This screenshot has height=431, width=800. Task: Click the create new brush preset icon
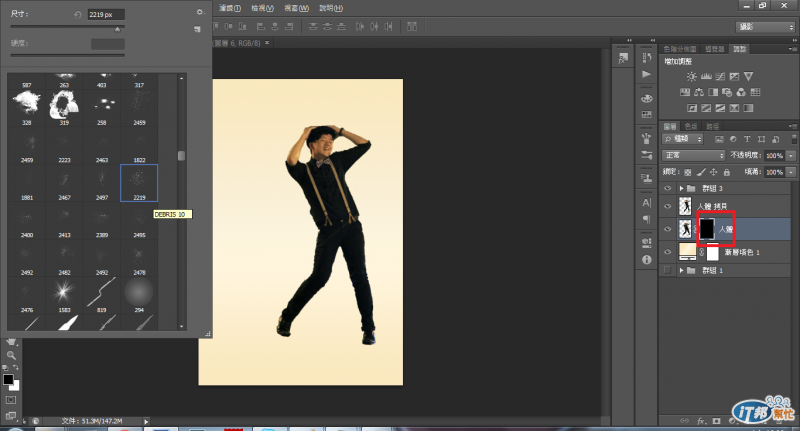click(x=199, y=30)
